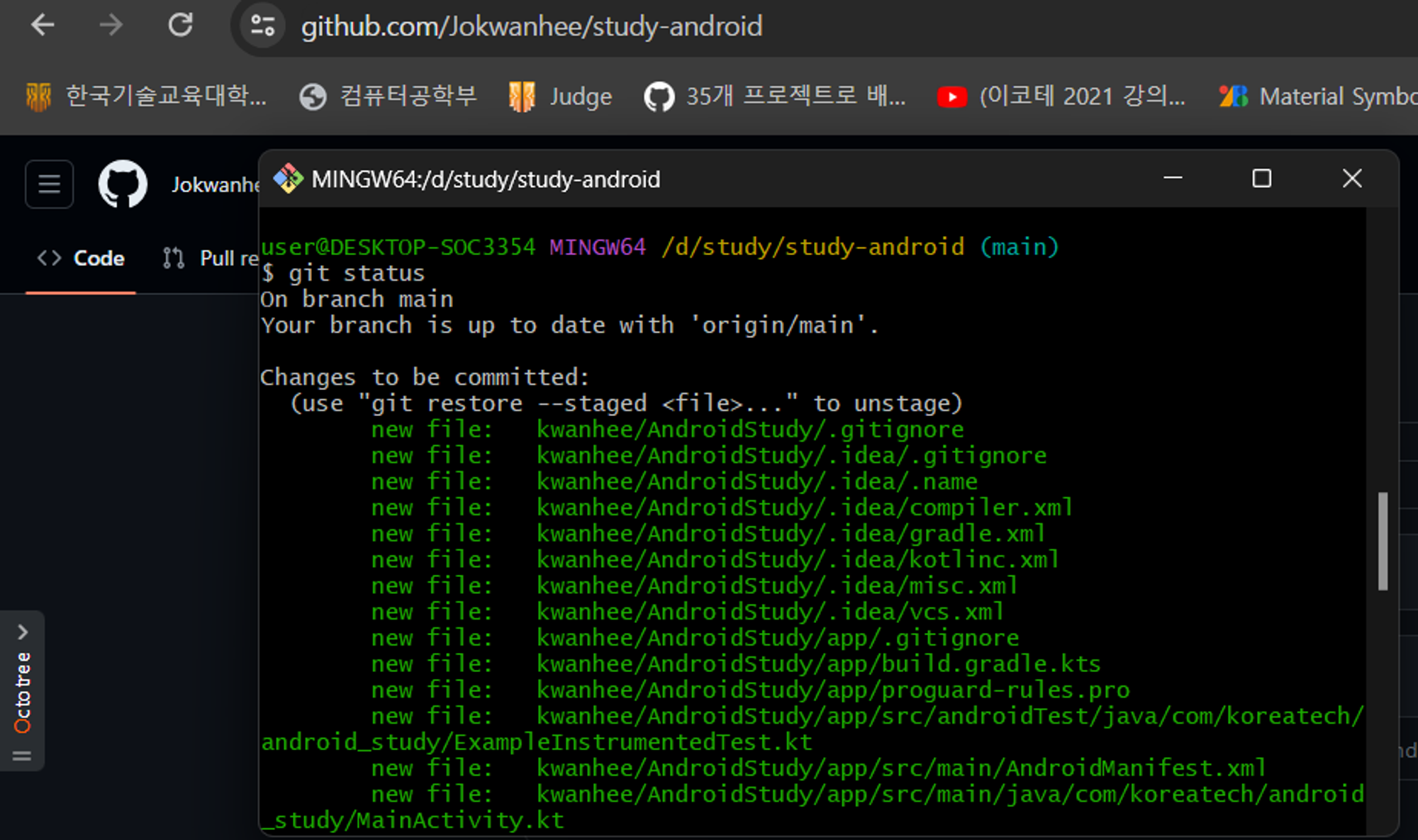Screen dimensions: 1418x840
Task: Click the user@DESKTOP-SOC3354 prompt text
Action: click(398, 247)
